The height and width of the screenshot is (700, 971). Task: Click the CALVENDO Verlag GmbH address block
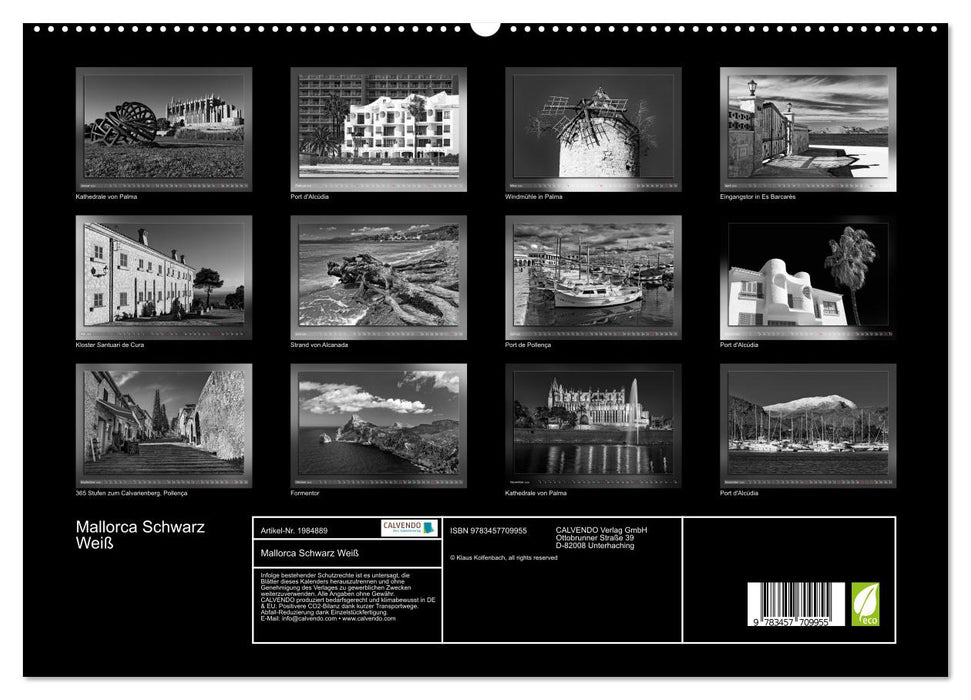[x=600, y=536]
